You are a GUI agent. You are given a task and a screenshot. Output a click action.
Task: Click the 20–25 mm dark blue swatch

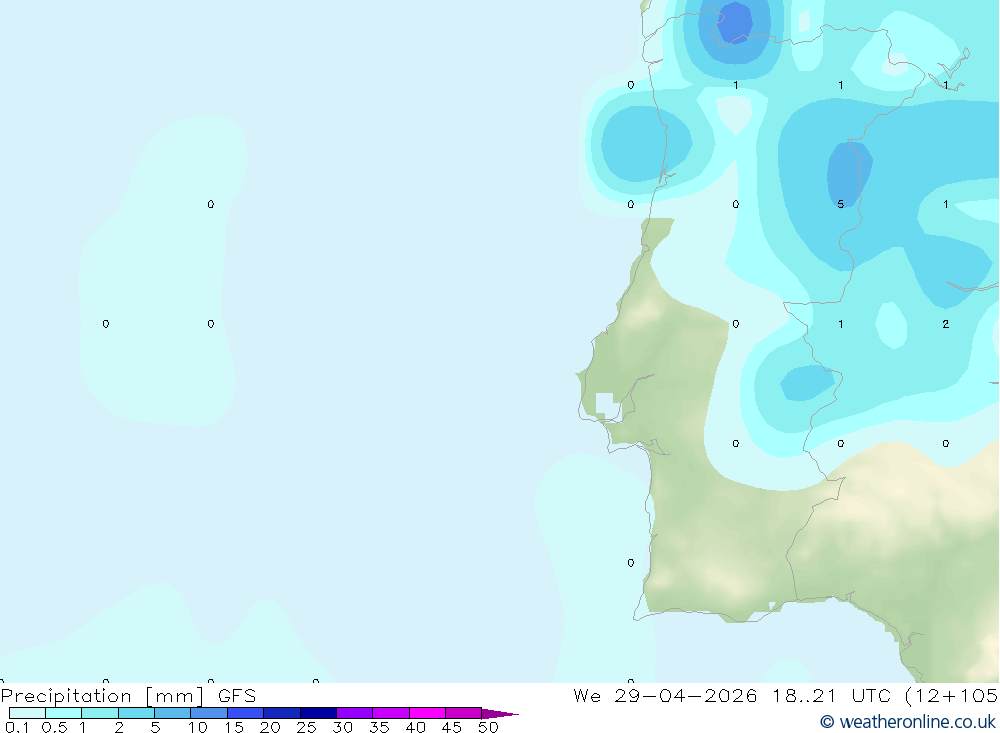282,713
